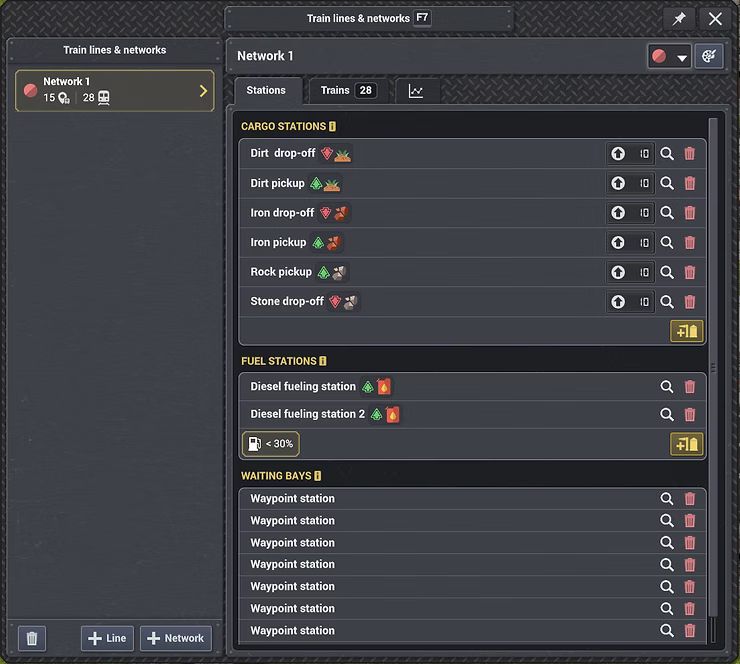Open the network color palette editor
Viewport: 740px width, 664px height.
pos(709,56)
